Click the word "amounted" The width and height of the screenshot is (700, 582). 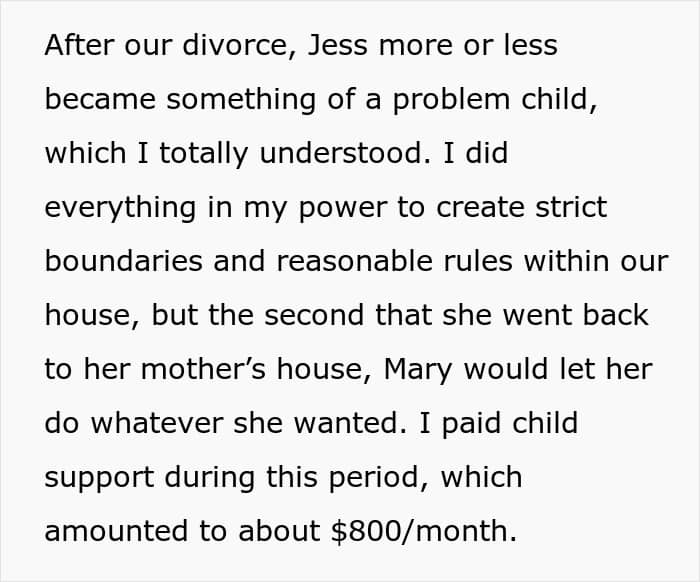pyautogui.click(x=117, y=531)
